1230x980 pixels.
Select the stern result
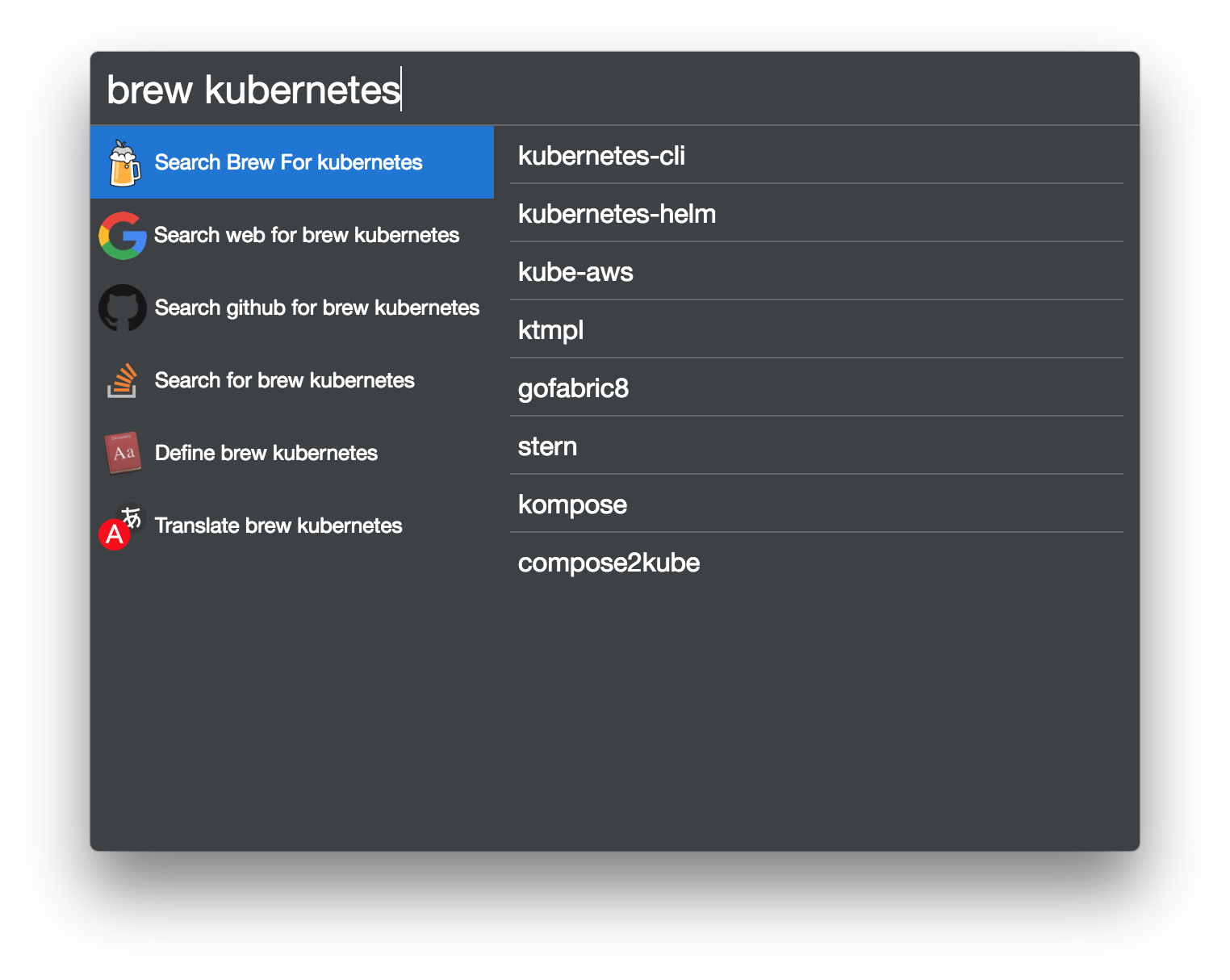point(817,446)
